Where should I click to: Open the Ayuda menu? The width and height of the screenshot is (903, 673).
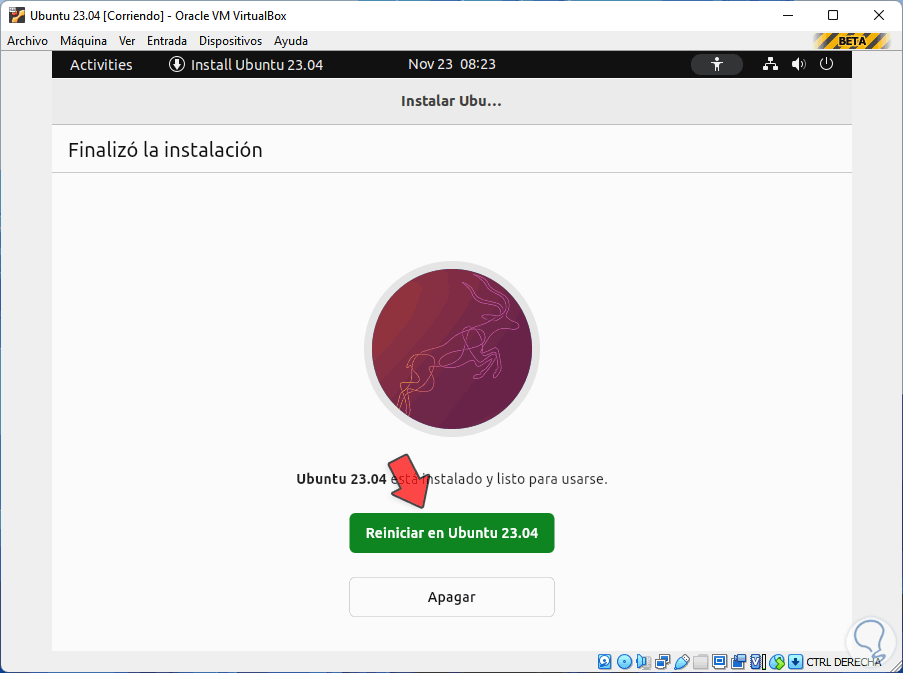pos(291,41)
